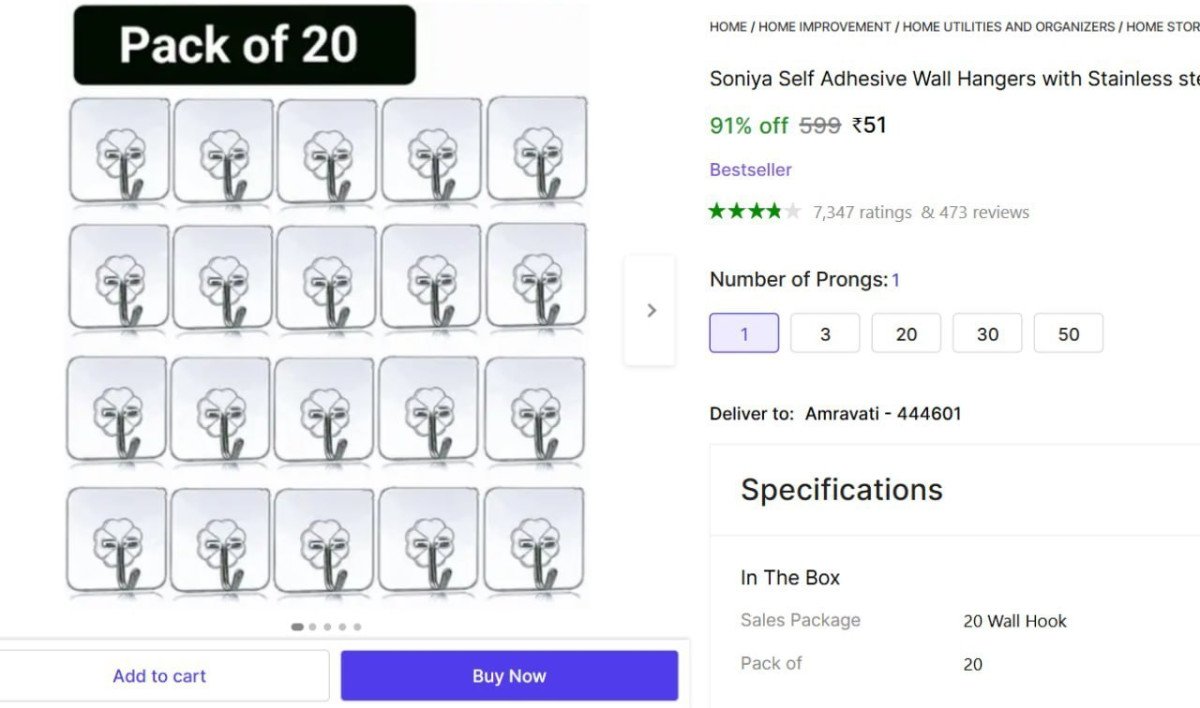Click the Add to cart button

pyautogui.click(x=159, y=675)
